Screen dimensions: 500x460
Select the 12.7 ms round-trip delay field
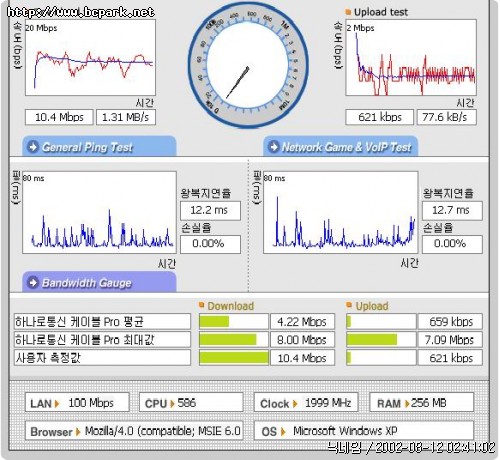452,210
